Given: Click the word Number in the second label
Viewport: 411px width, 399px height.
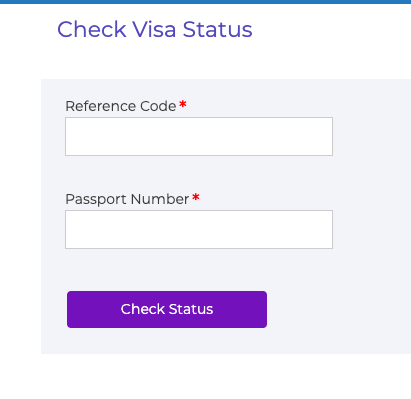Looking at the screenshot, I should click(160, 199).
